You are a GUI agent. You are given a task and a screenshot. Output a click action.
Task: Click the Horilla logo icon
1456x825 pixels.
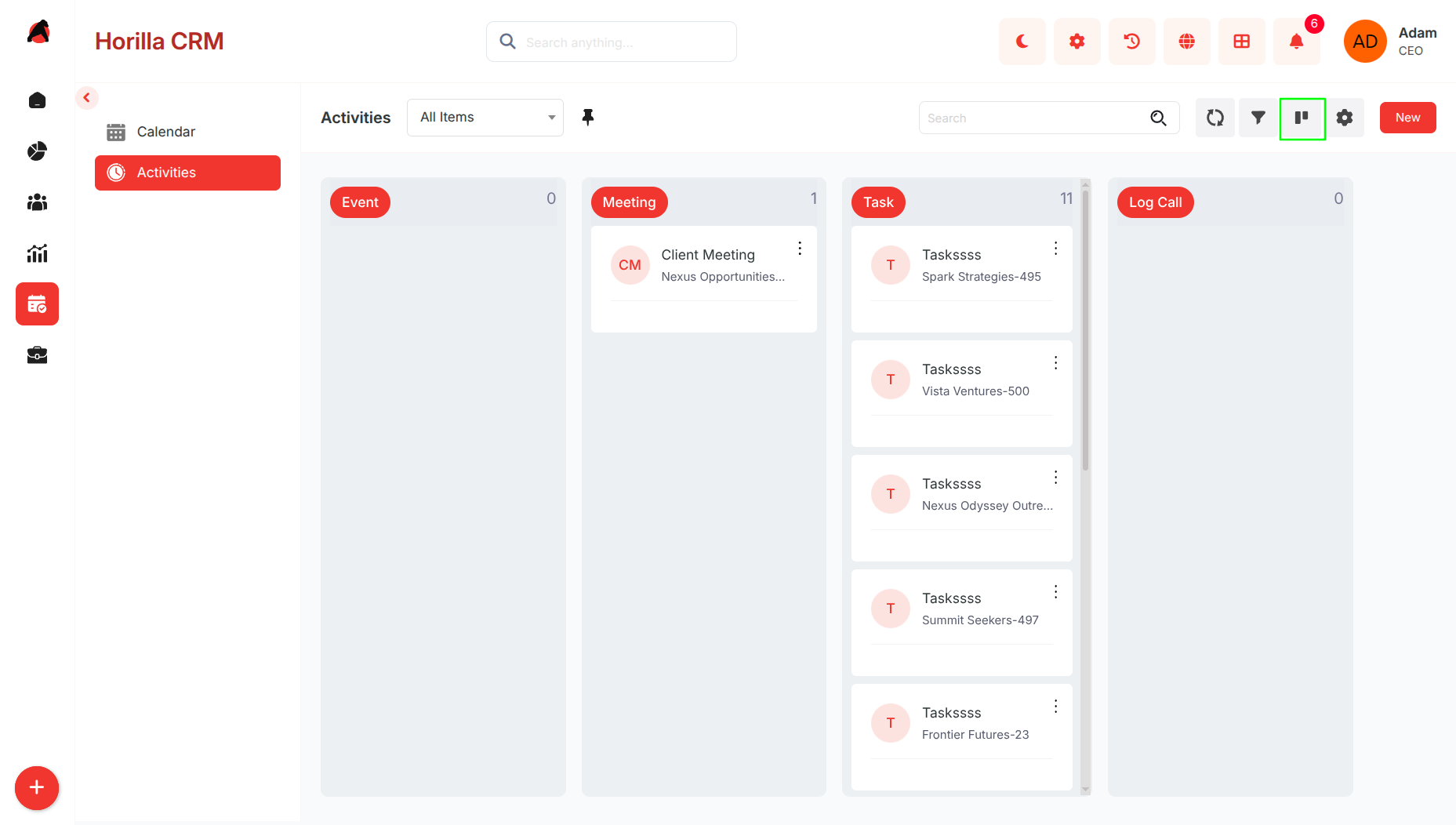[x=38, y=32]
